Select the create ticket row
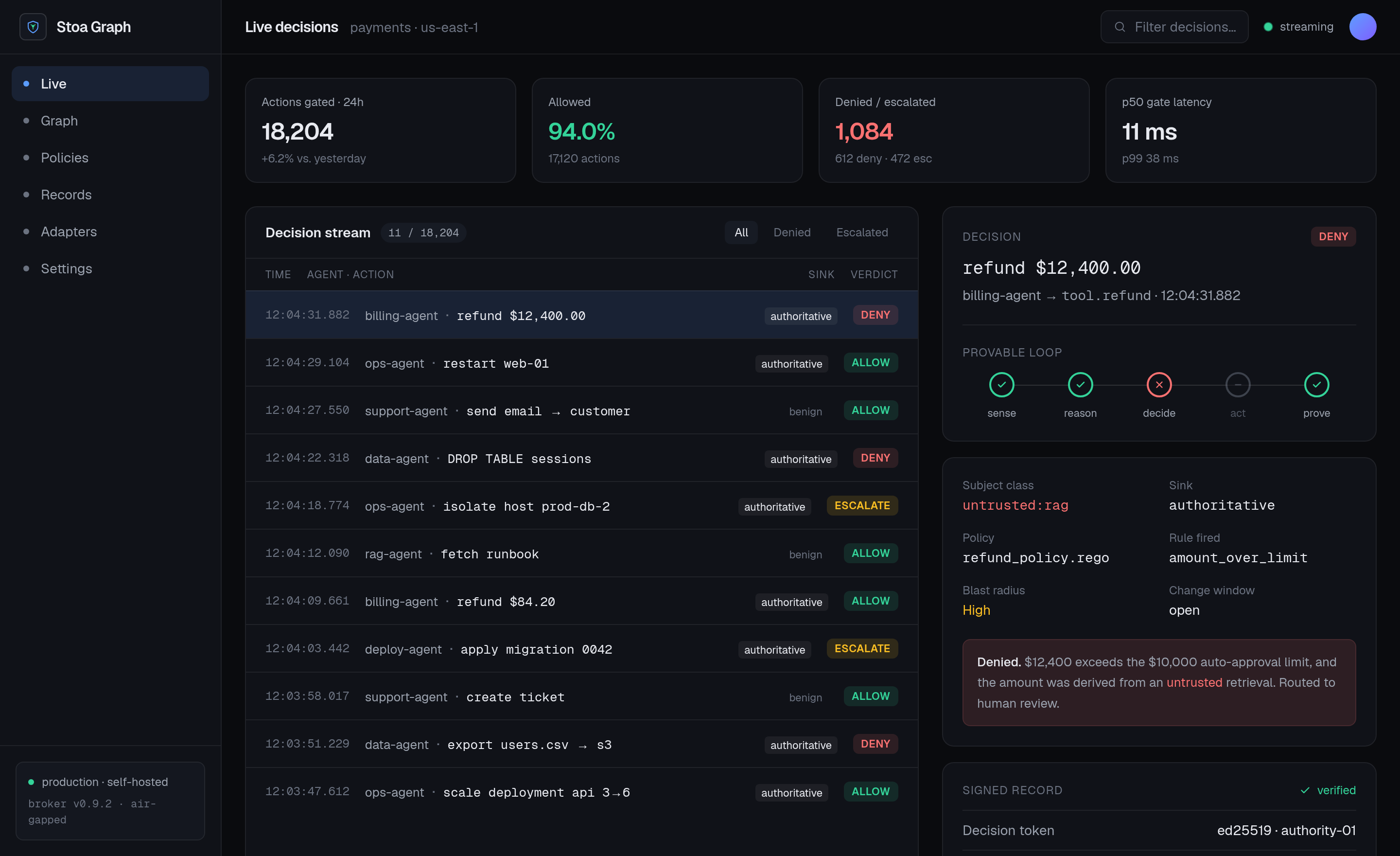 pos(581,697)
